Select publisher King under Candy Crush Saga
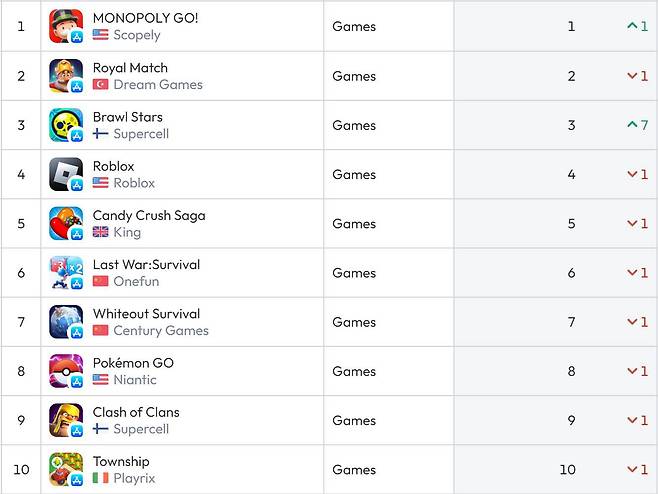The image size is (658, 494). pos(127,232)
